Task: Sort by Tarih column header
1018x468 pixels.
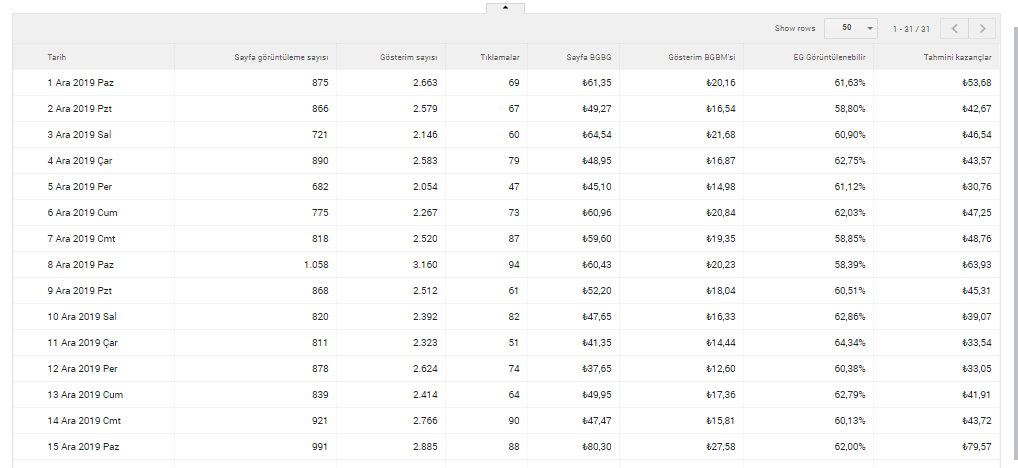Action: tap(57, 57)
